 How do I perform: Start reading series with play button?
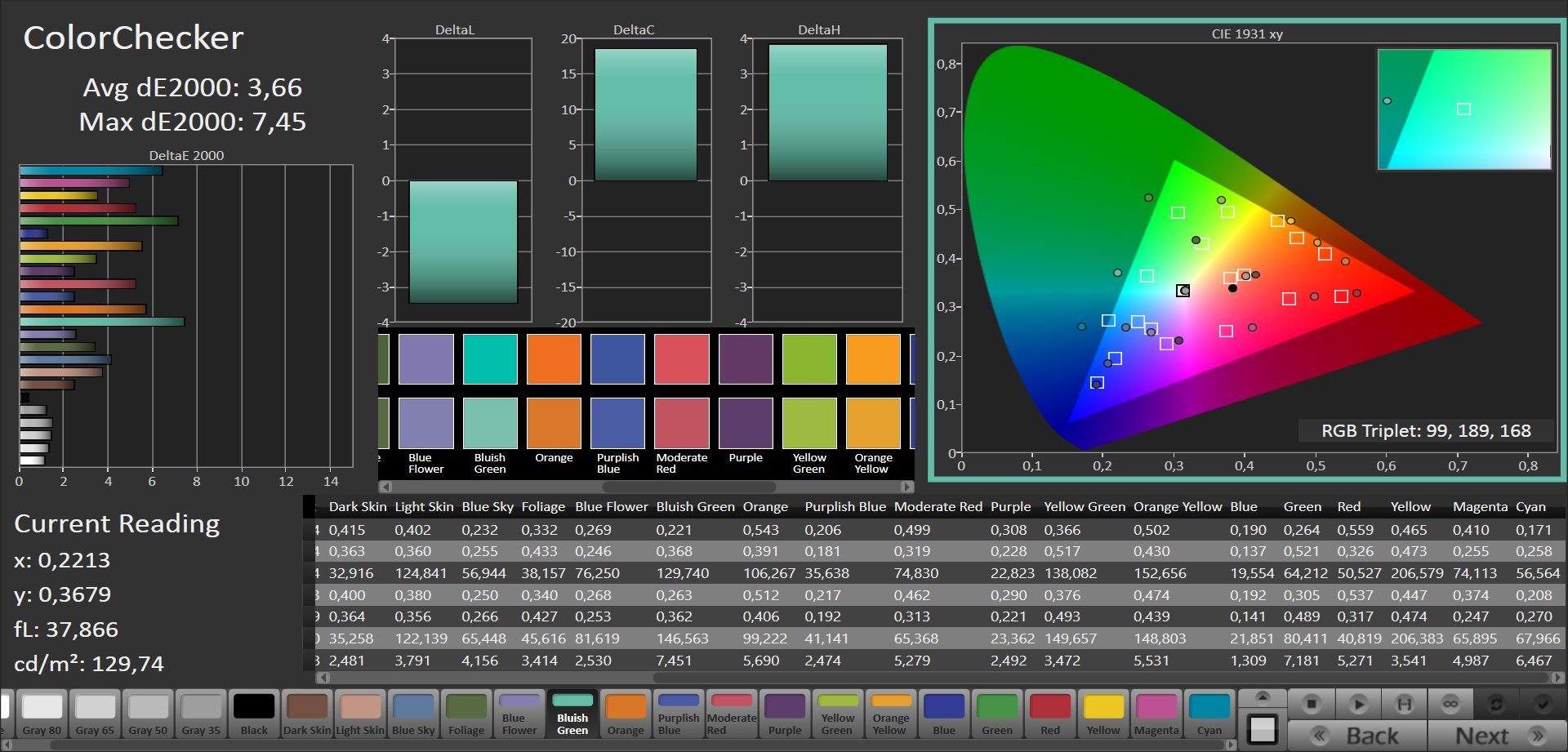click(1358, 704)
